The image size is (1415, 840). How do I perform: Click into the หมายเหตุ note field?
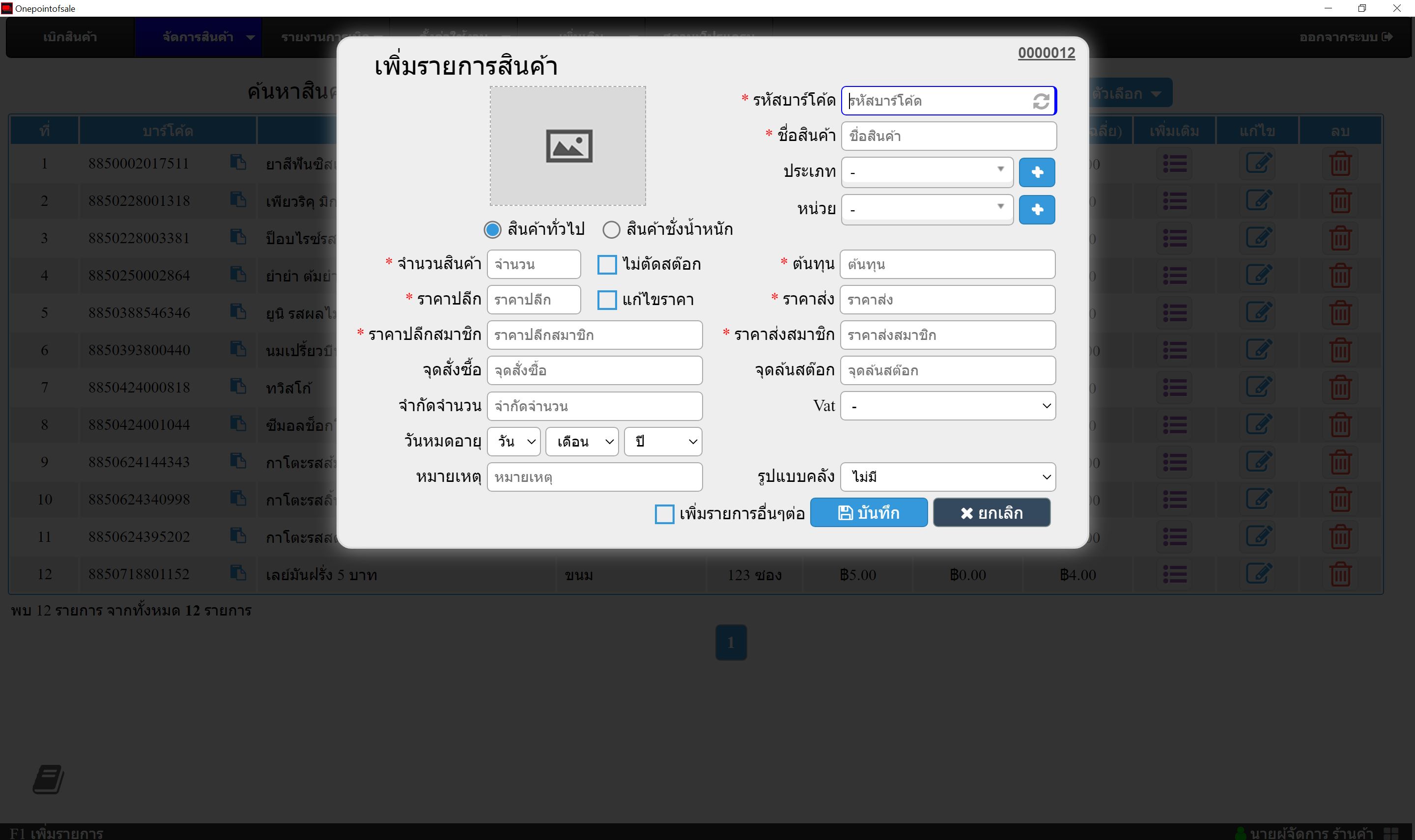pyautogui.click(x=595, y=477)
